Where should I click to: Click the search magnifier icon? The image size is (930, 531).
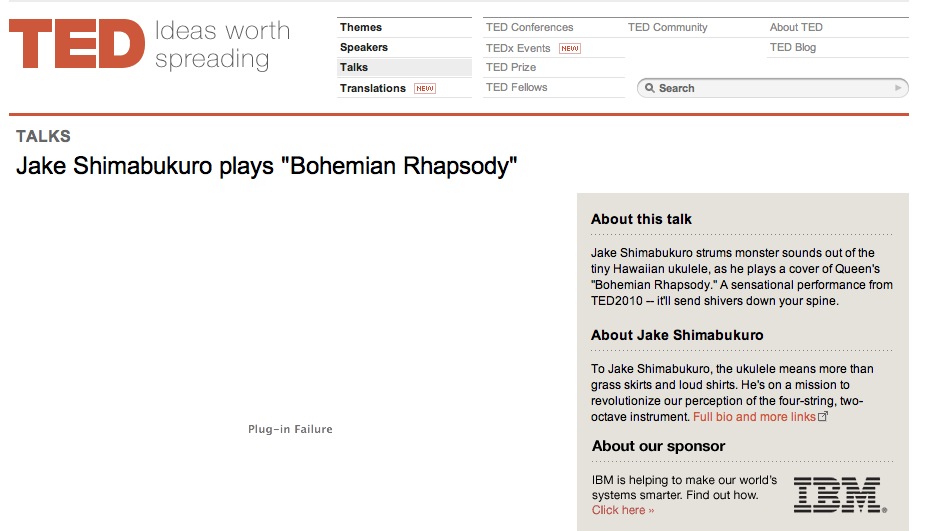point(650,88)
